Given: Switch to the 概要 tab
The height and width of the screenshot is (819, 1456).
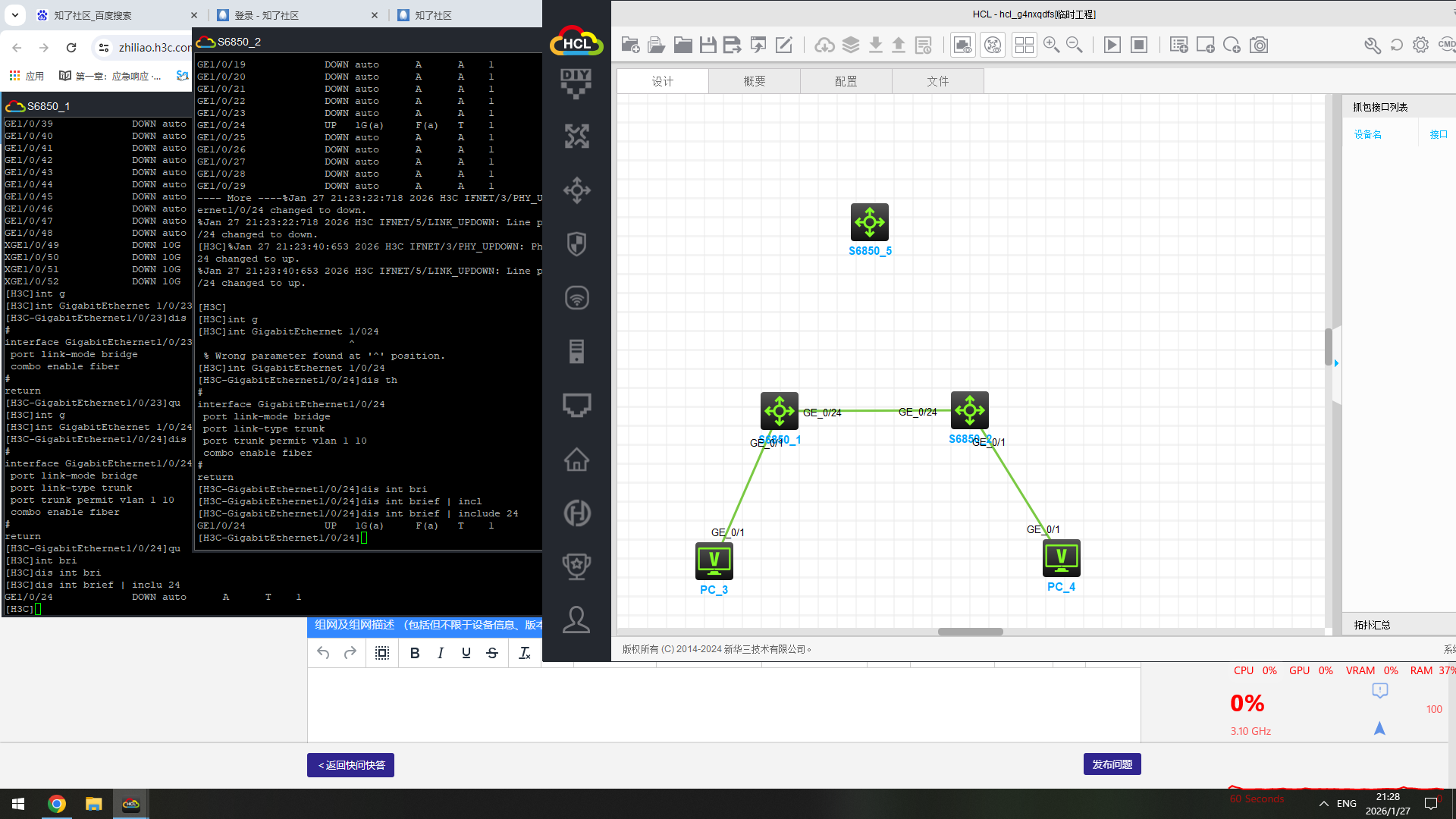Looking at the screenshot, I should [x=754, y=81].
